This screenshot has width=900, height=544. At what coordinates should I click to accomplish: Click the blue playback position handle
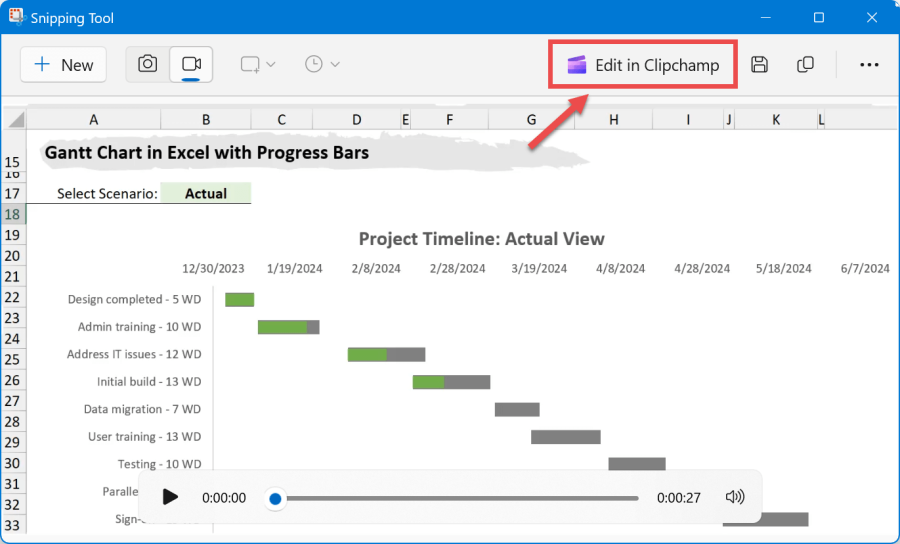pyautogui.click(x=275, y=498)
